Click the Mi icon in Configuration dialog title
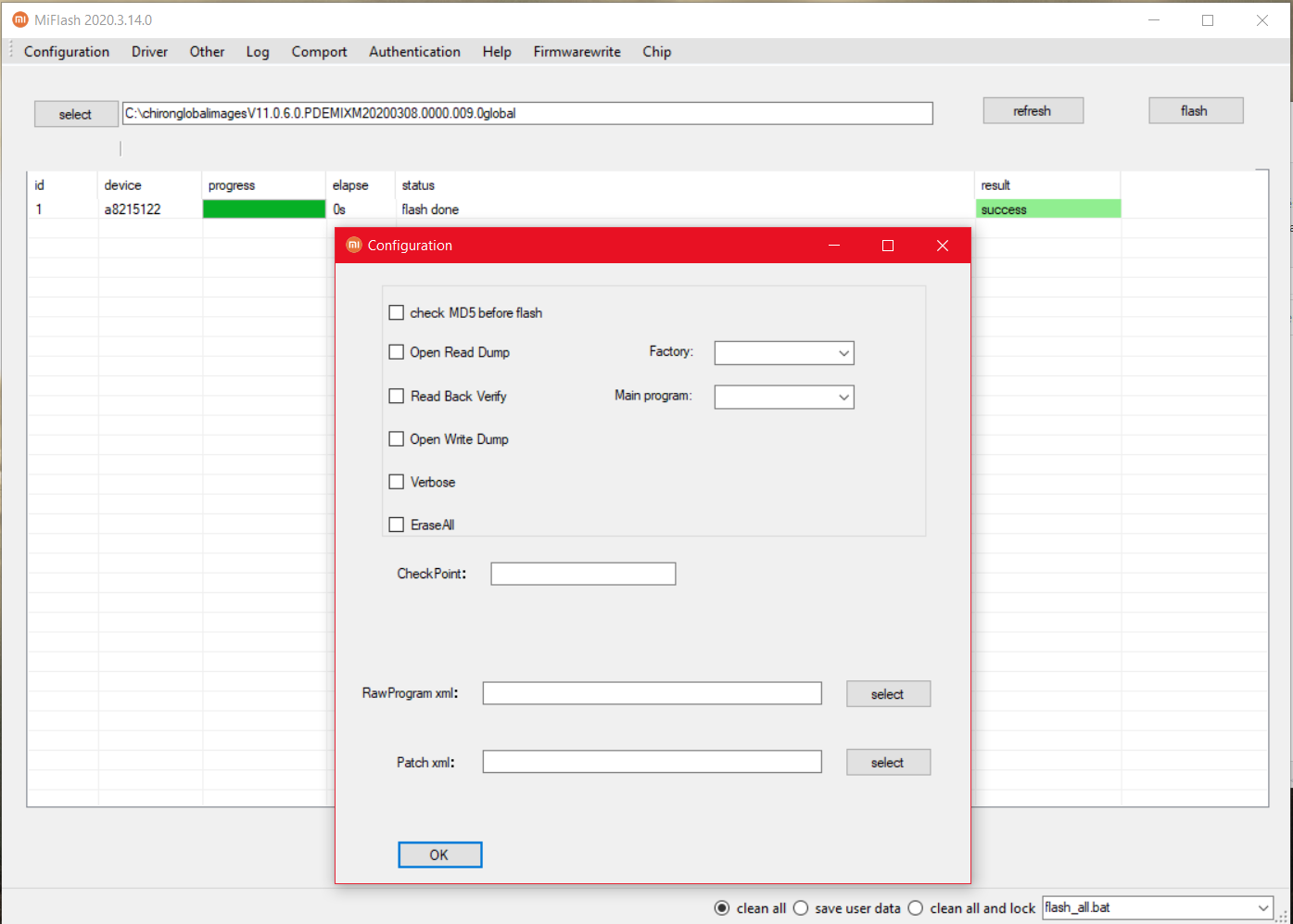The height and width of the screenshot is (924, 1293). (353, 245)
